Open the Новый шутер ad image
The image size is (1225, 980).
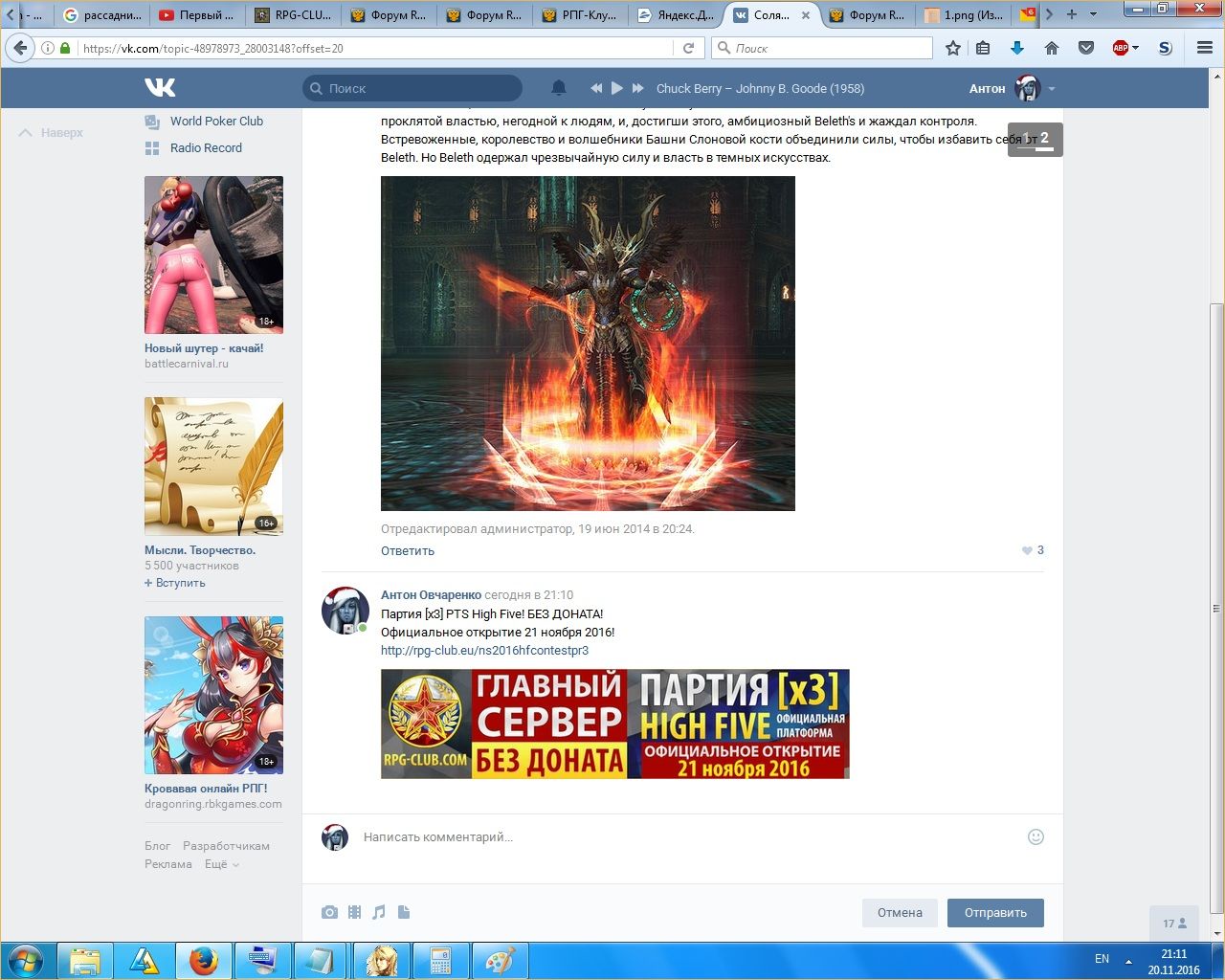pos(213,256)
